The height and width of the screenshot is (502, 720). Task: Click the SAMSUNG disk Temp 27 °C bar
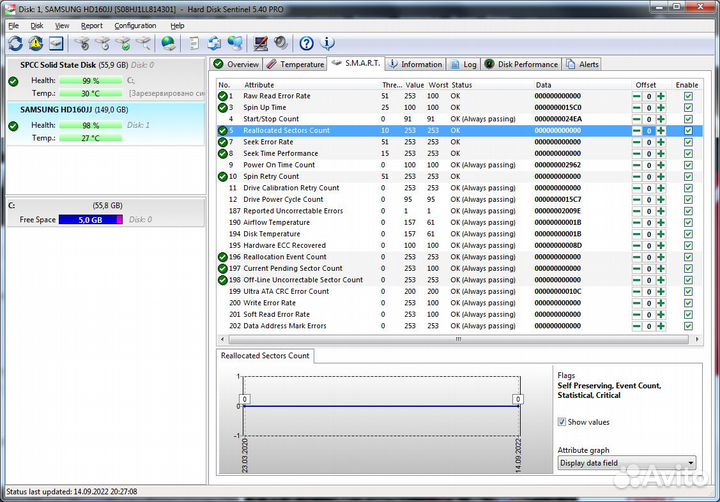91,138
